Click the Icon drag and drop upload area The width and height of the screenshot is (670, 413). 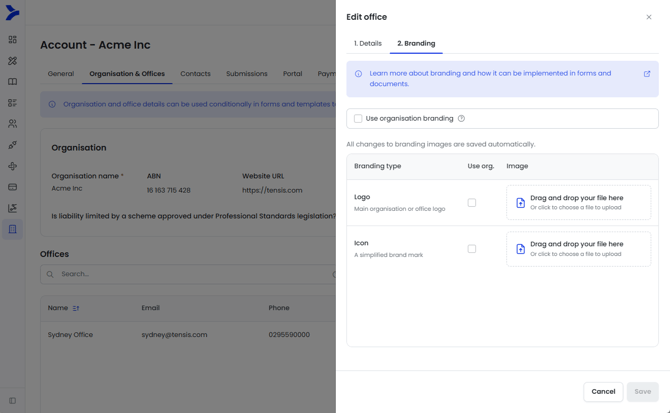tap(579, 249)
